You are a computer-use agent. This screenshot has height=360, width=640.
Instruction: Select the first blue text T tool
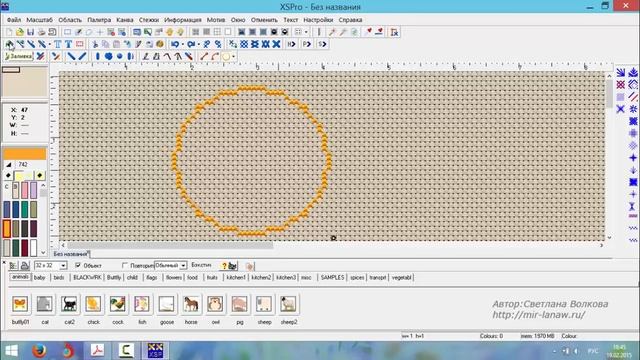(58, 44)
